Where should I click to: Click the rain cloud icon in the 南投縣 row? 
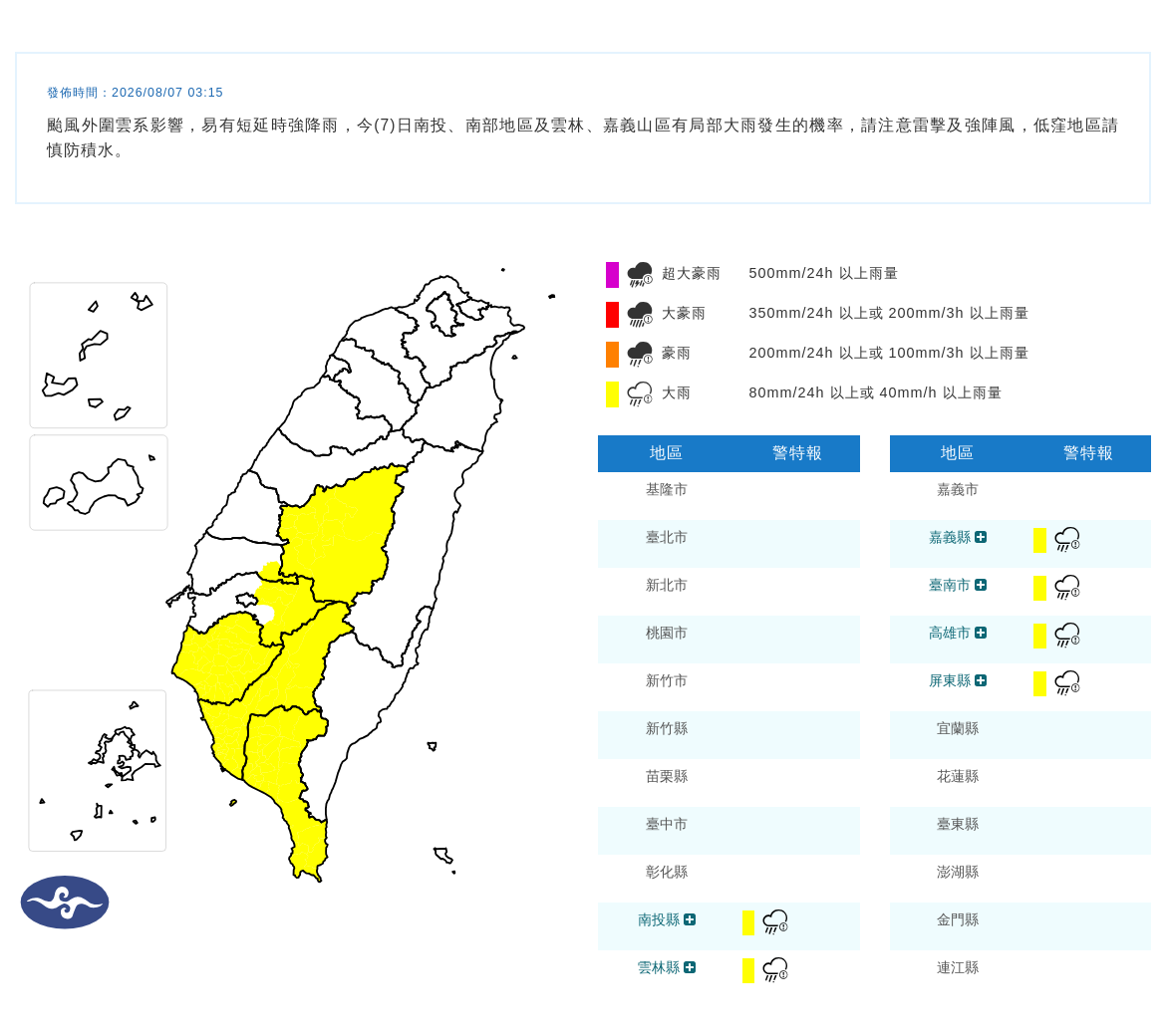pyautogui.click(x=775, y=922)
